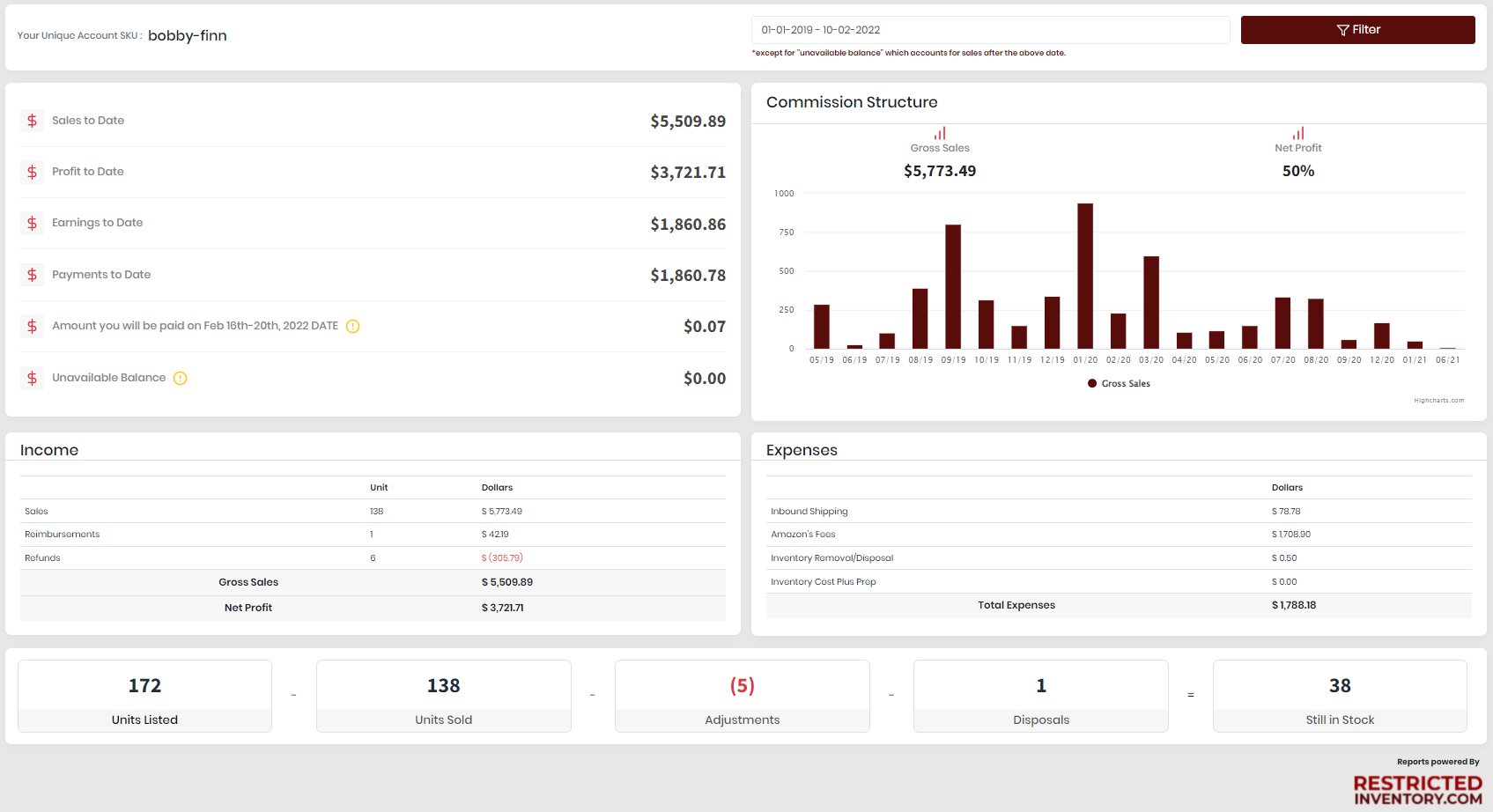Click Dollars column header in Expenses table
The image size is (1493, 812).
[x=1287, y=488]
